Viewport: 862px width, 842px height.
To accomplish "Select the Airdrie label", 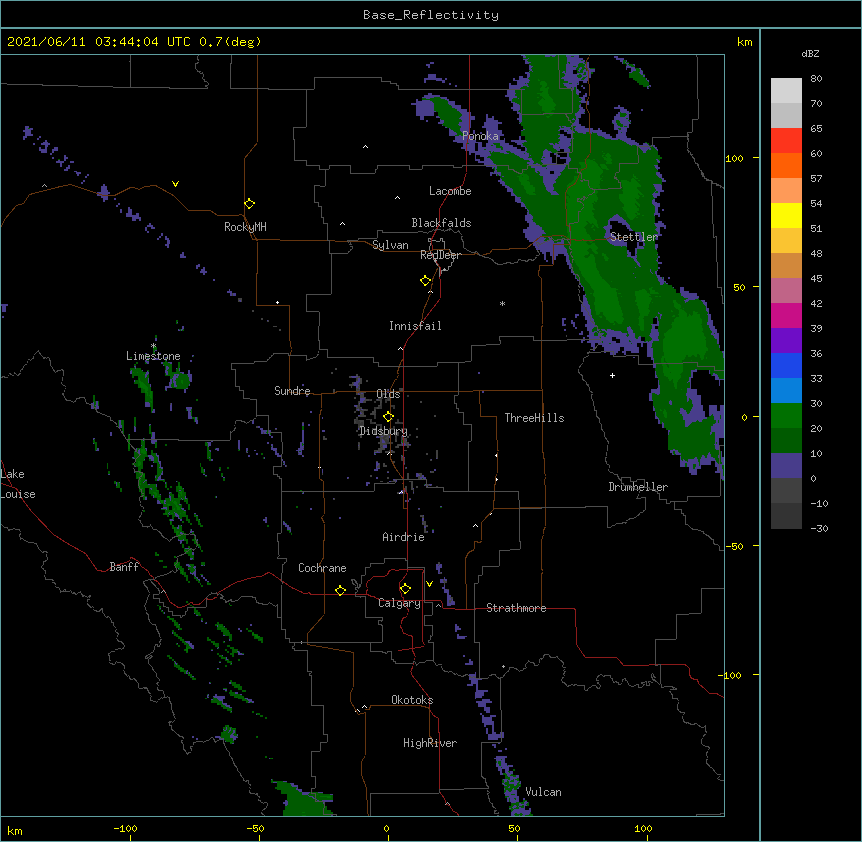I will point(403,538).
